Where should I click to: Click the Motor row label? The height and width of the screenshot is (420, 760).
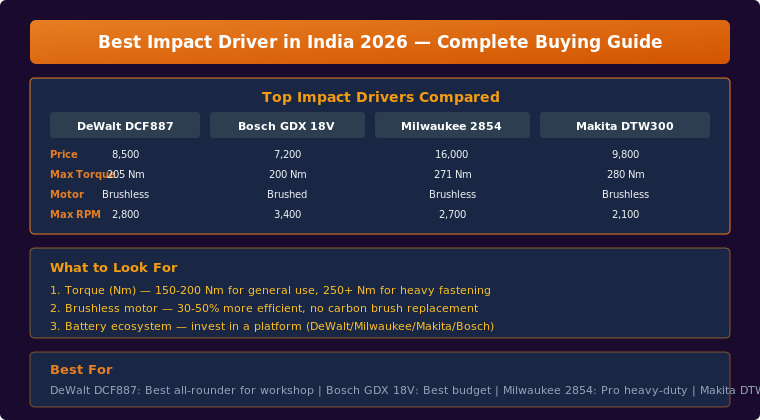67,195
